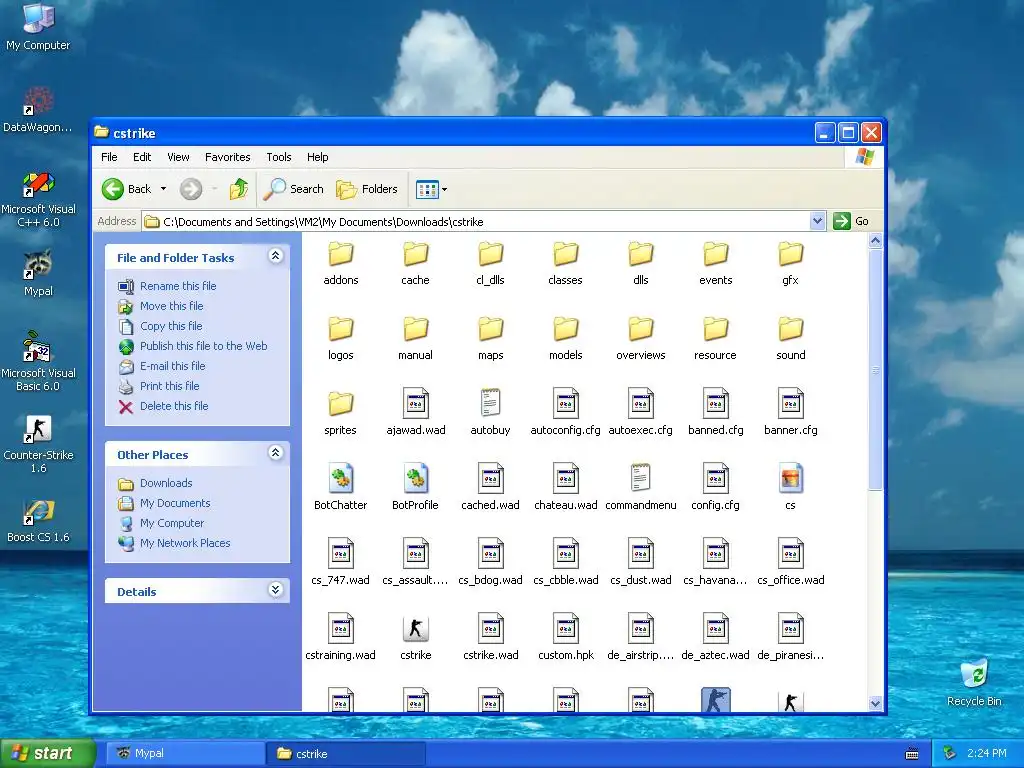
Task: Click the Back navigation button
Action: pyautogui.click(x=127, y=189)
